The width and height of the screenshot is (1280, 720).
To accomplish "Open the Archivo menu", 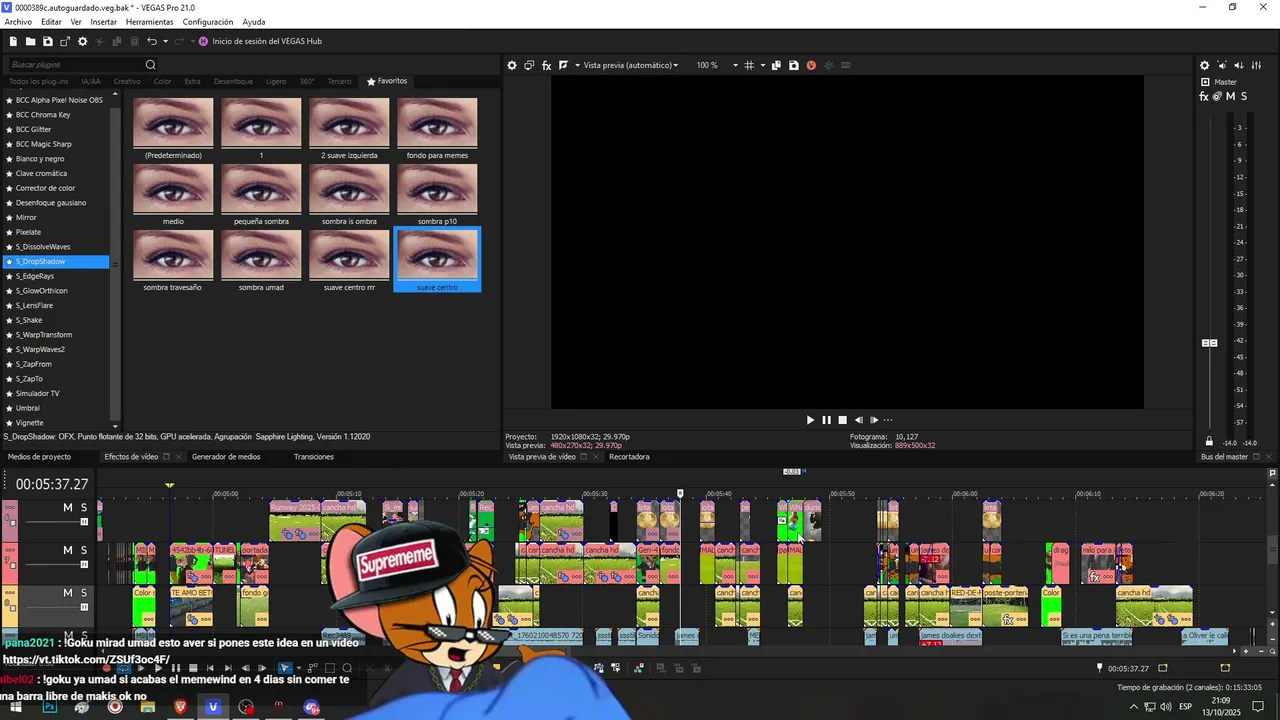I will [18, 22].
